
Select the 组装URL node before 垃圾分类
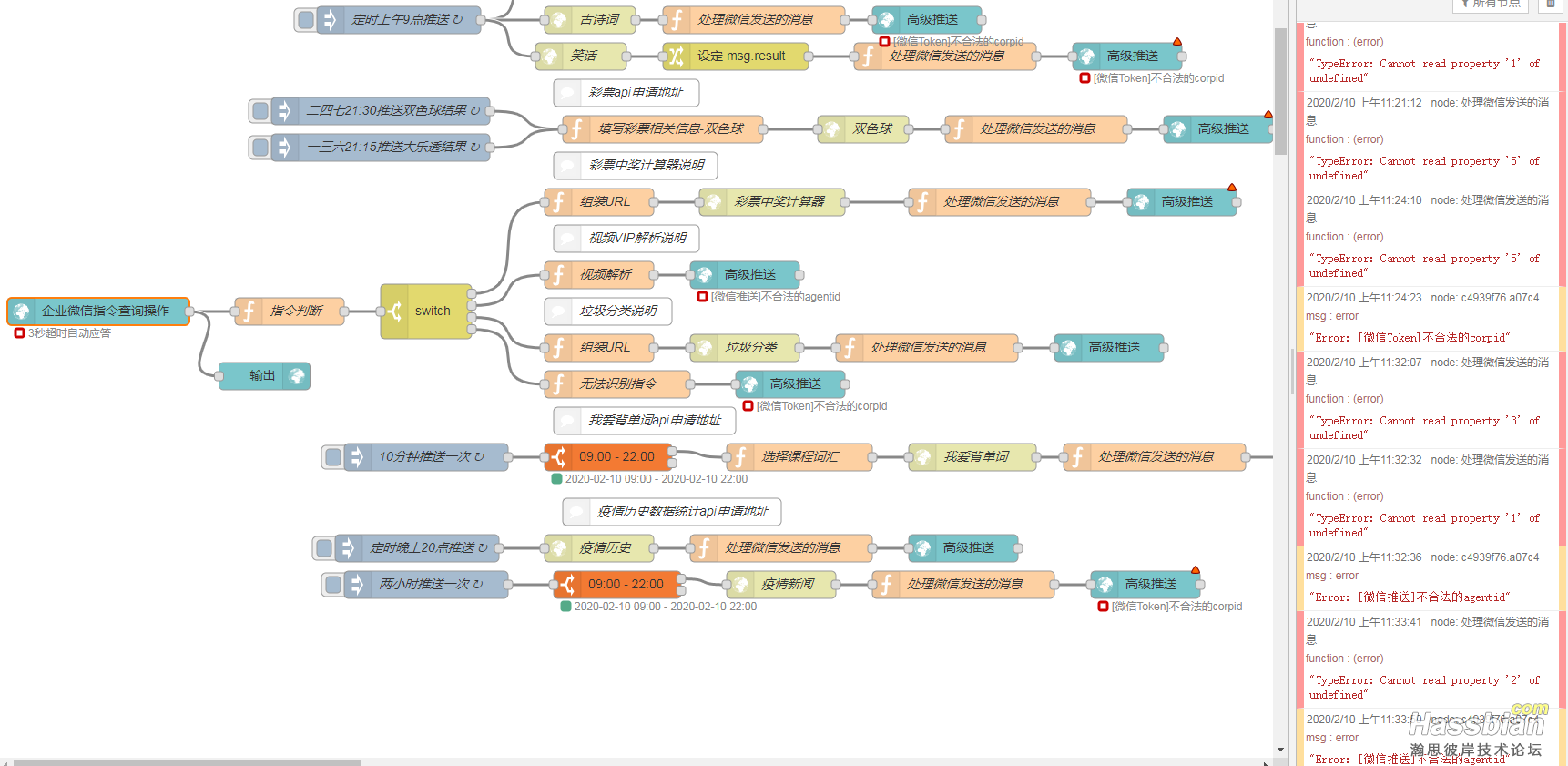[599, 347]
